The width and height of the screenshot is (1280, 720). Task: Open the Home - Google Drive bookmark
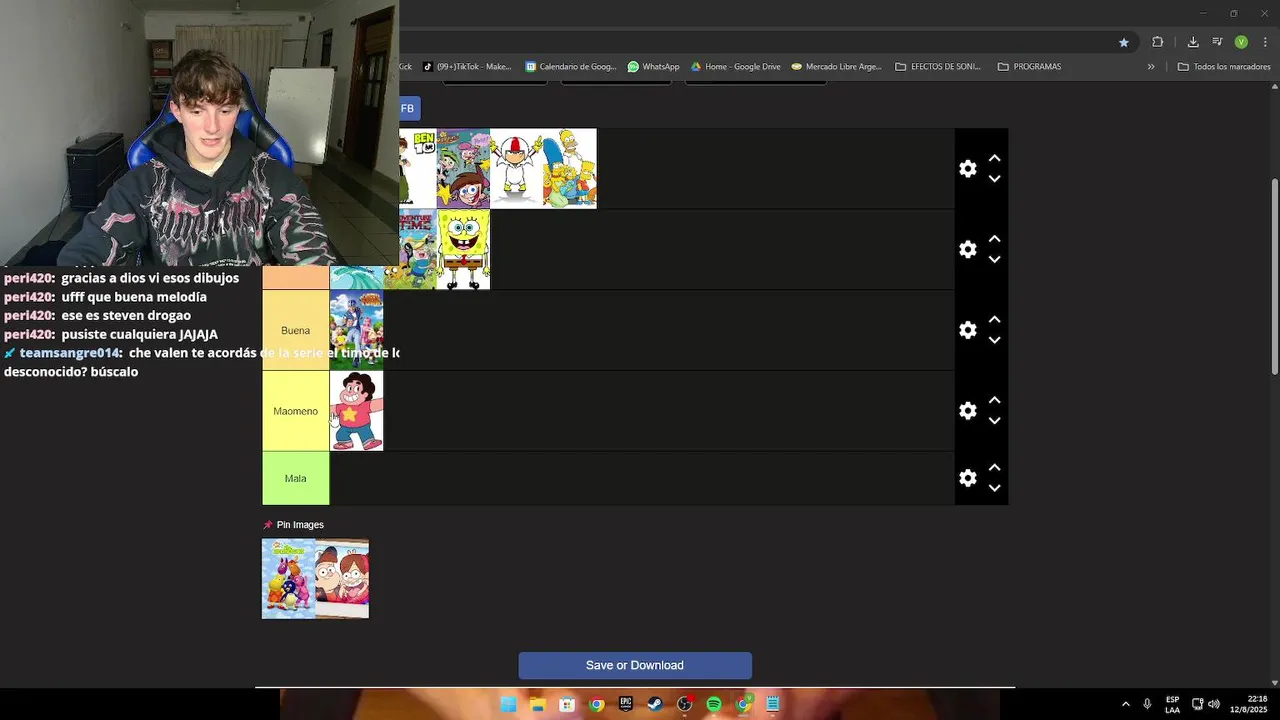pos(735,67)
